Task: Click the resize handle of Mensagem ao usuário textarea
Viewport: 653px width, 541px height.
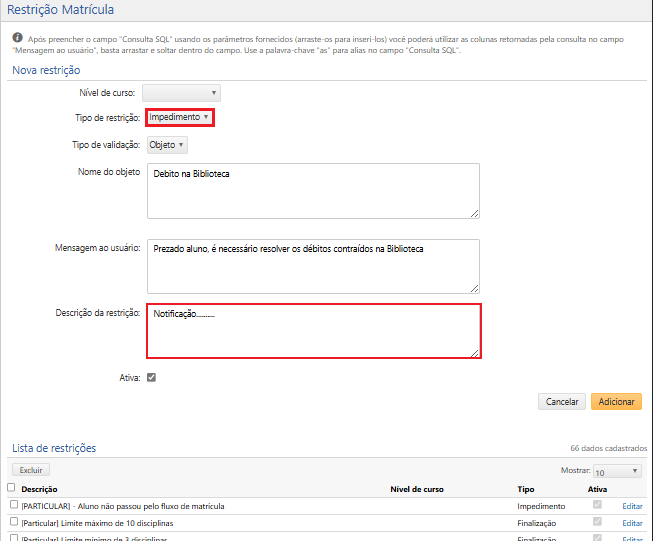Action: point(475,288)
